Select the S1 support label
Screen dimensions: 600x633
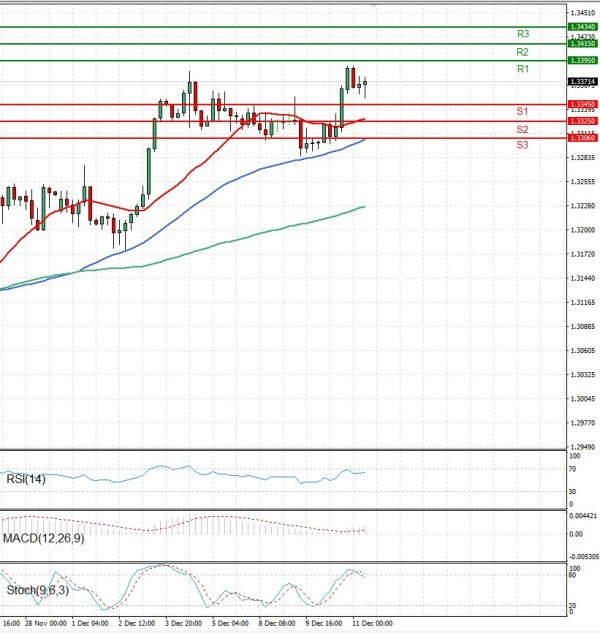[x=522, y=111]
